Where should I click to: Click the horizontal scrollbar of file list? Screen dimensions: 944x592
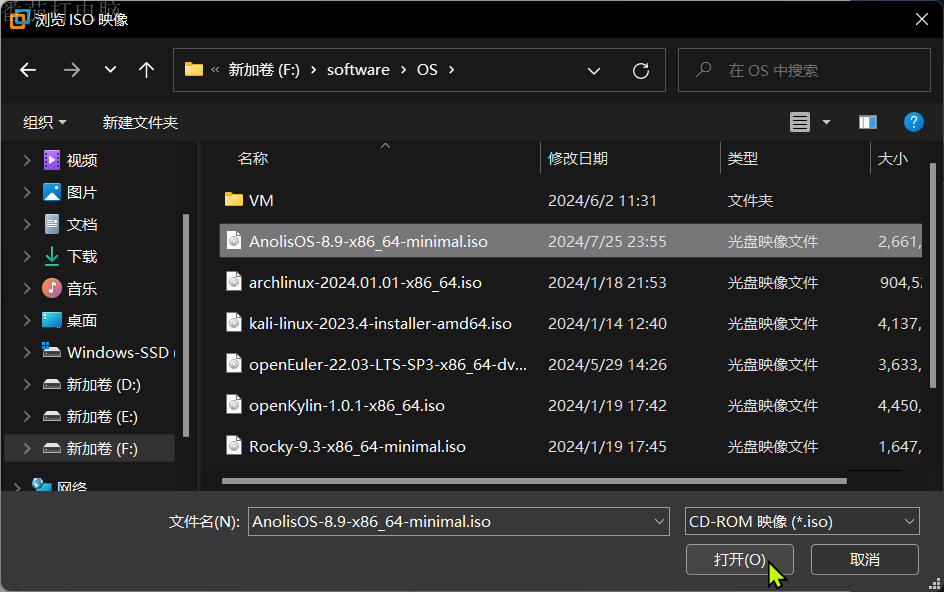(x=534, y=481)
